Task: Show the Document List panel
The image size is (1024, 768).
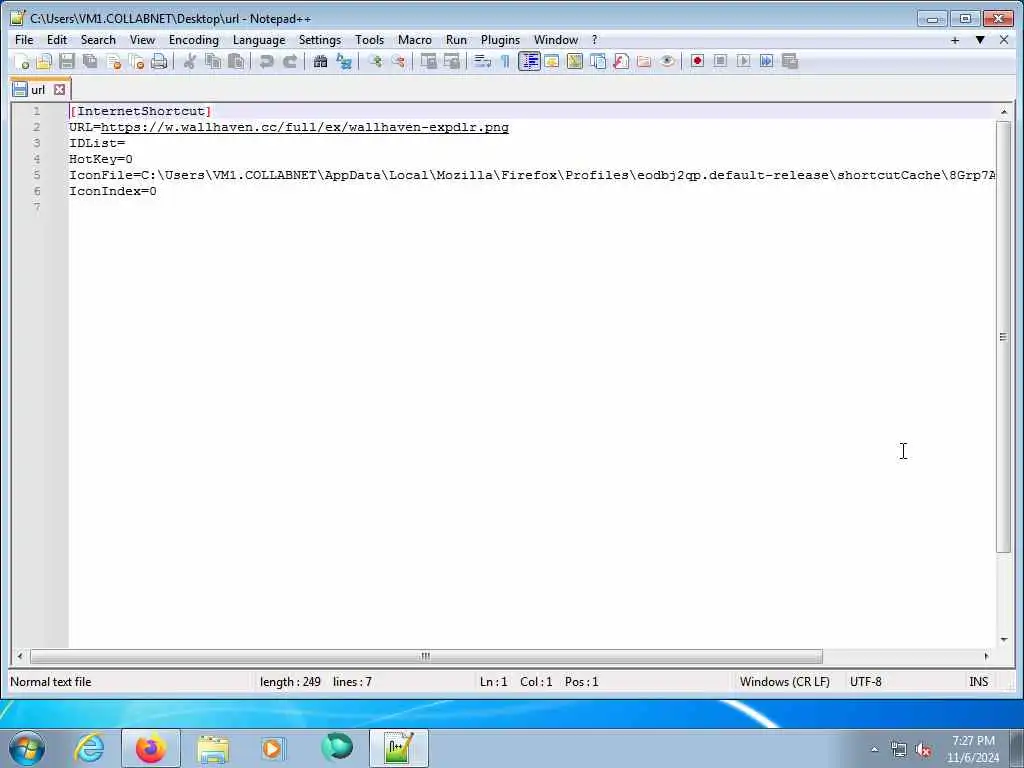Action: [x=598, y=61]
